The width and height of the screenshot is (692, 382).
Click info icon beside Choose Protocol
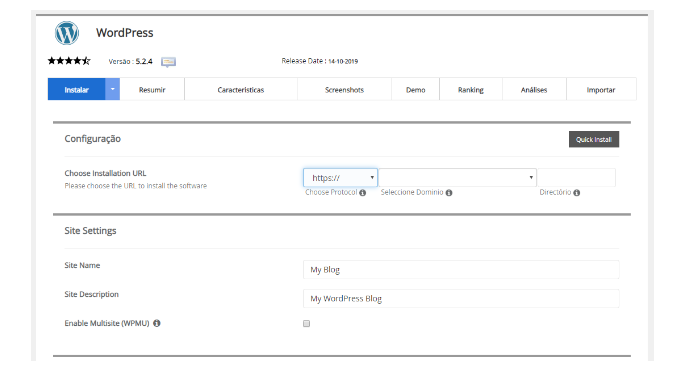(362, 193)
